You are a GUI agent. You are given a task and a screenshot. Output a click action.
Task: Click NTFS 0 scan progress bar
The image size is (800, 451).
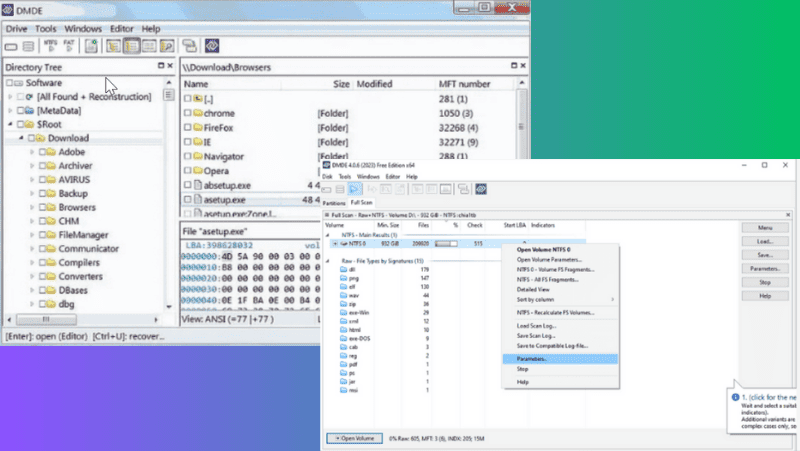point(446,244)
